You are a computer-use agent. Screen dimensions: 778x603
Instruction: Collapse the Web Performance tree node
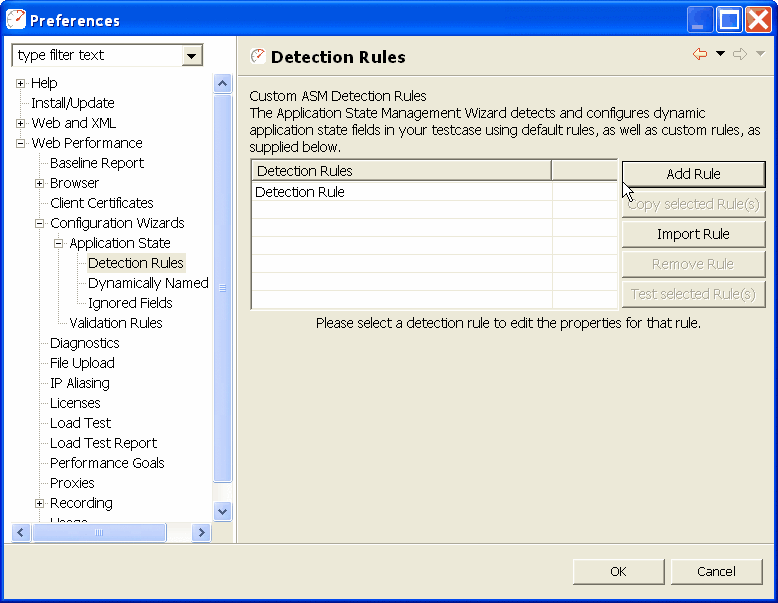point(20,143)
